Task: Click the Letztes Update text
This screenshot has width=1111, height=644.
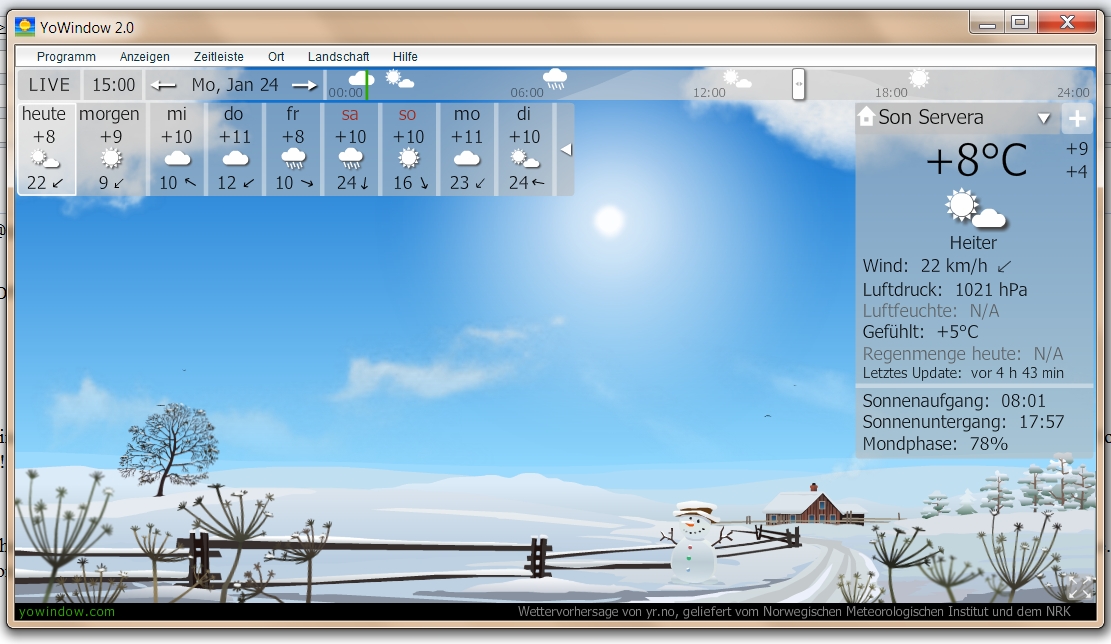Action: click(963, 373)
